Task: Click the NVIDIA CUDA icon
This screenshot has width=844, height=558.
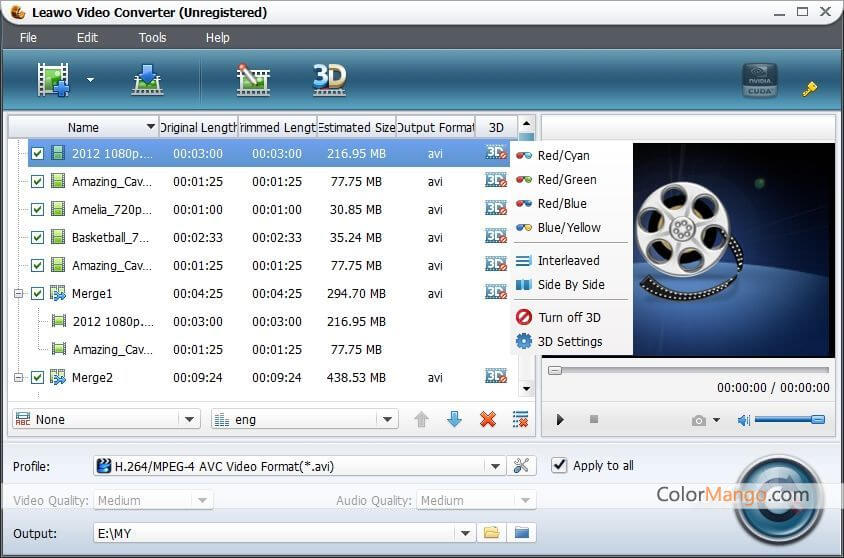Action: click(759, 80)
